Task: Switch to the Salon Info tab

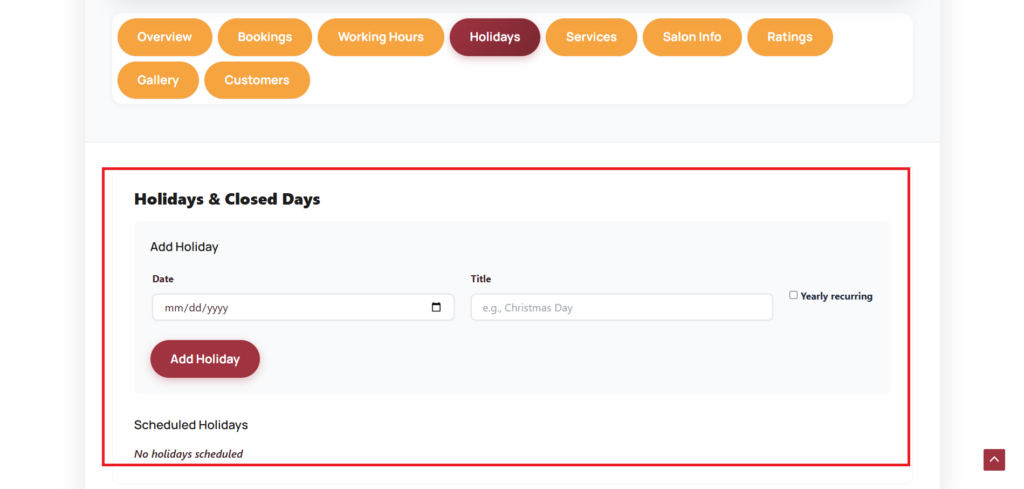Action: [692, 37]
